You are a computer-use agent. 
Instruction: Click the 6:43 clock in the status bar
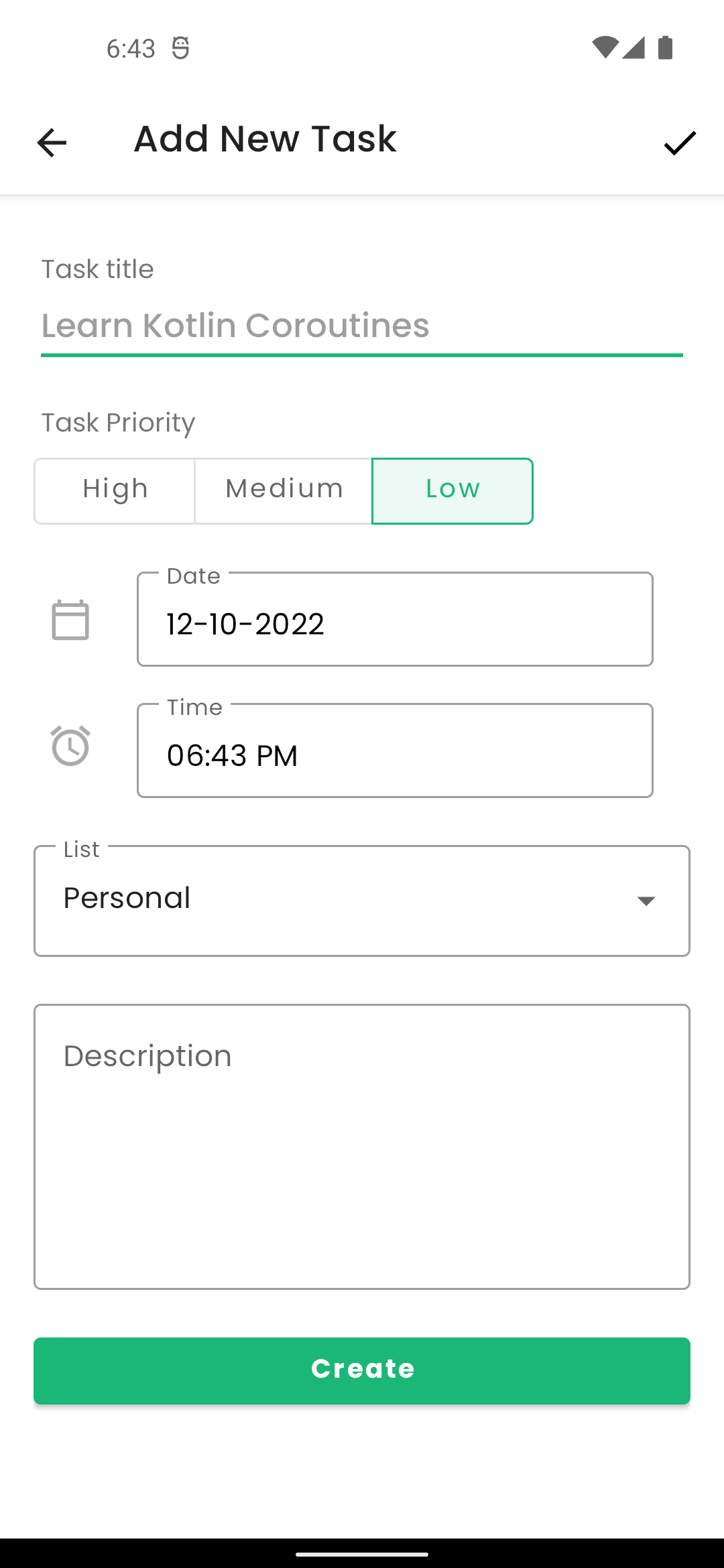point(131,48)
